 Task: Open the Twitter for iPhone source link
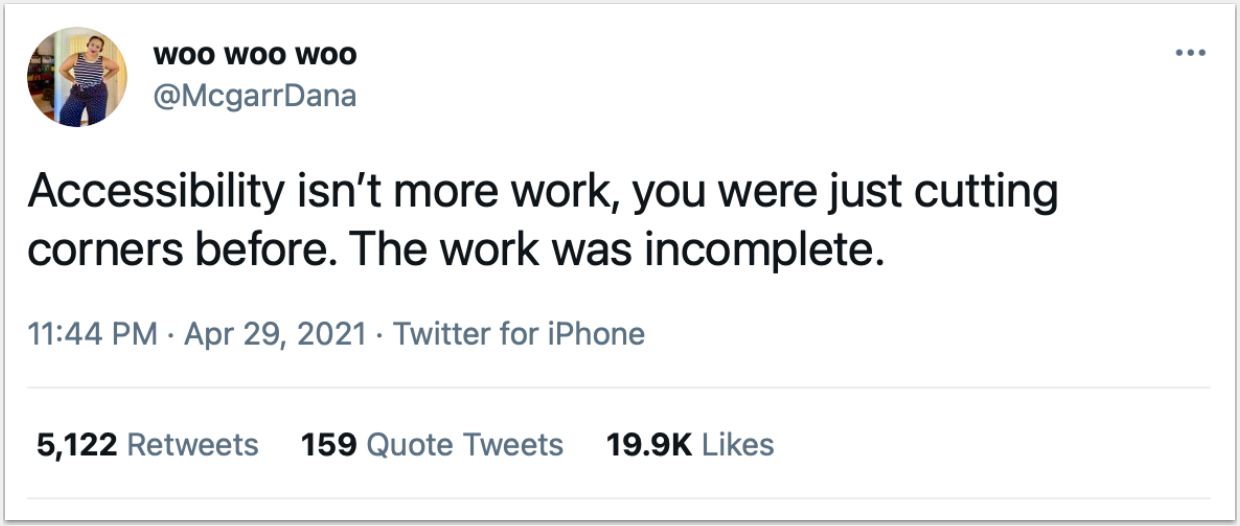519,333
